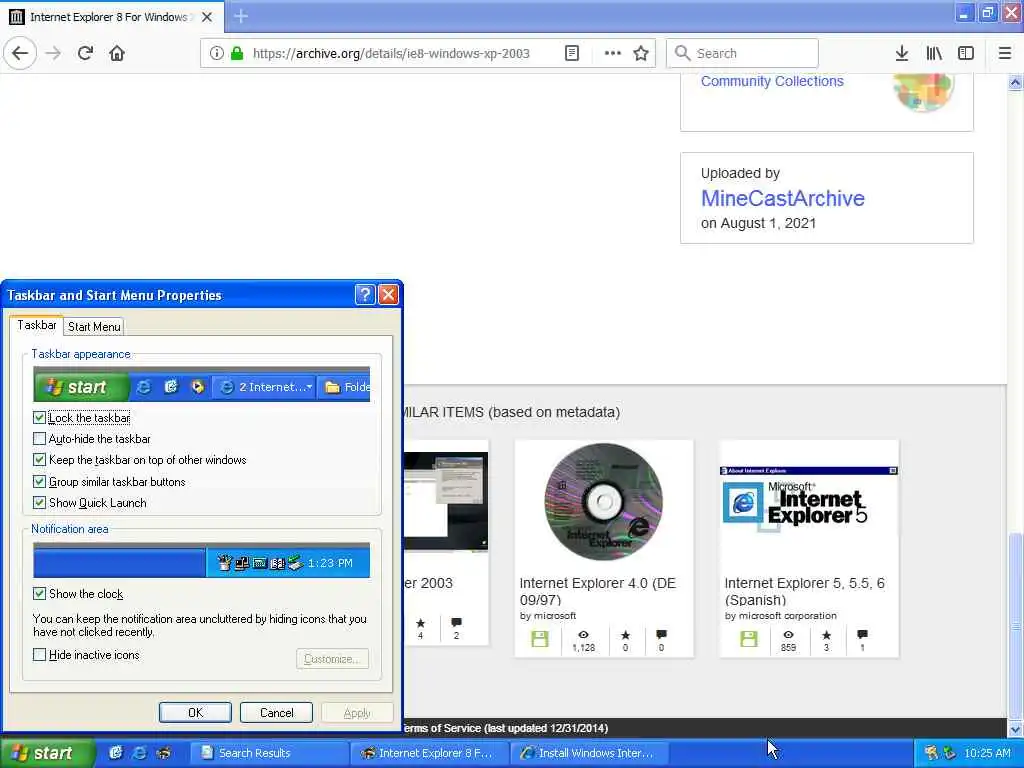Uncheck Show Quick Launch
Viewport: 1024px width, 768px height.
(x=39, y=503)
